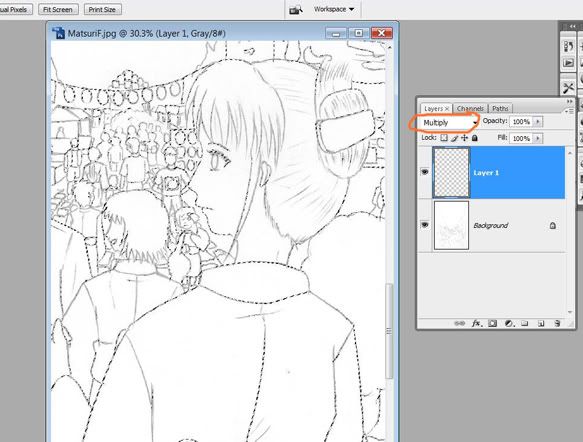Close the MatsuriF.jpg document window

[381, 33]
